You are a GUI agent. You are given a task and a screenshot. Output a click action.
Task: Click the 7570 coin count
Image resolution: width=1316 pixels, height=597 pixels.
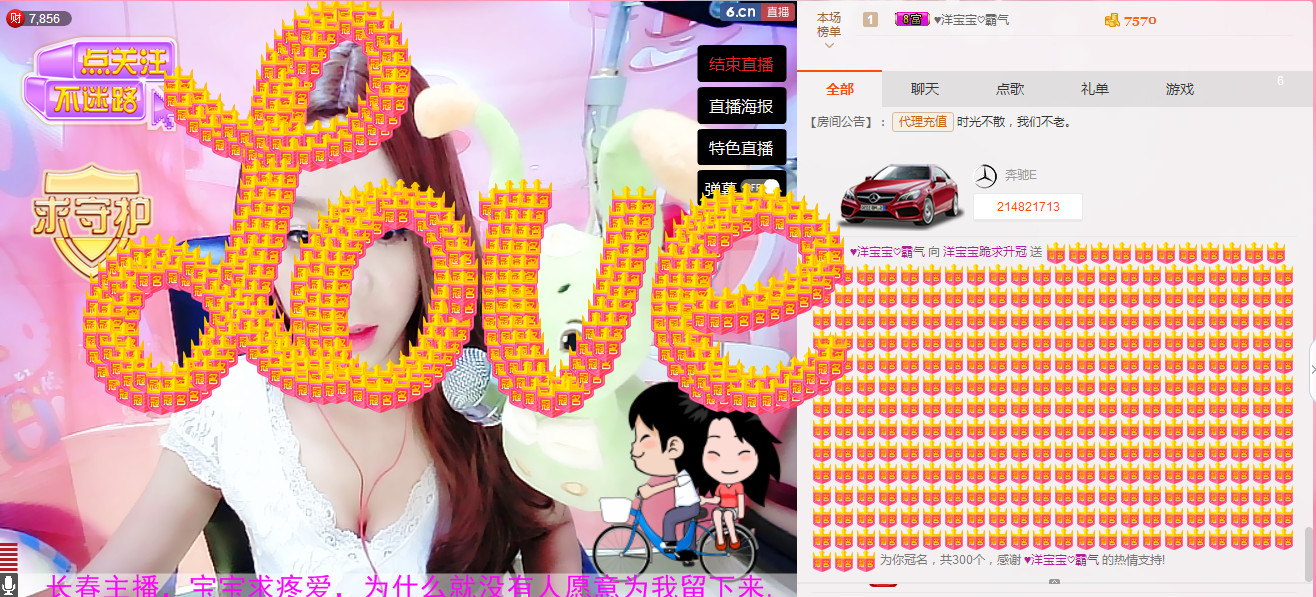(x=1140, y=20)
